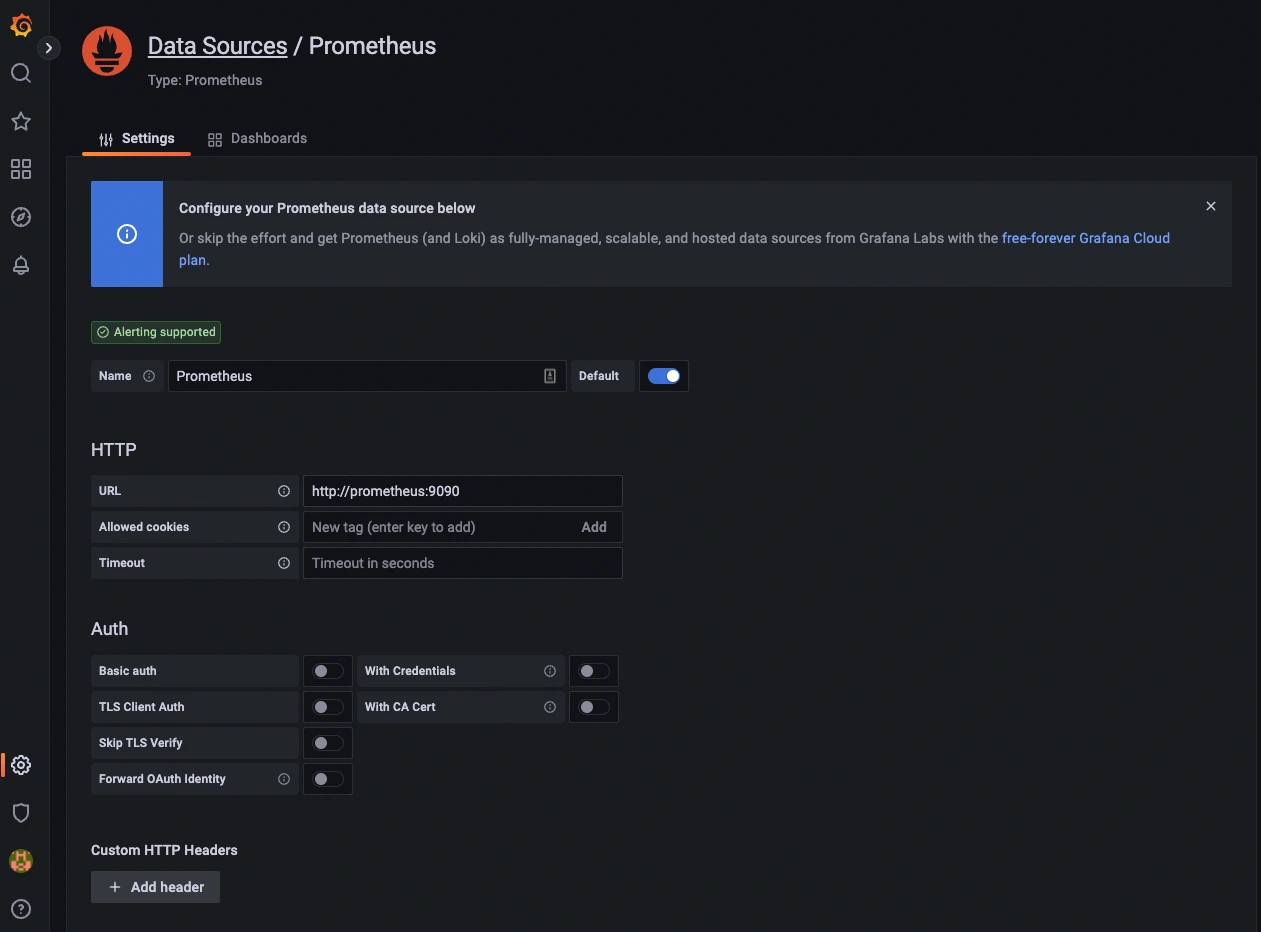Go to Data Sources breadcrumb link
Viewport: 1261px width, 932px height.
217,46
